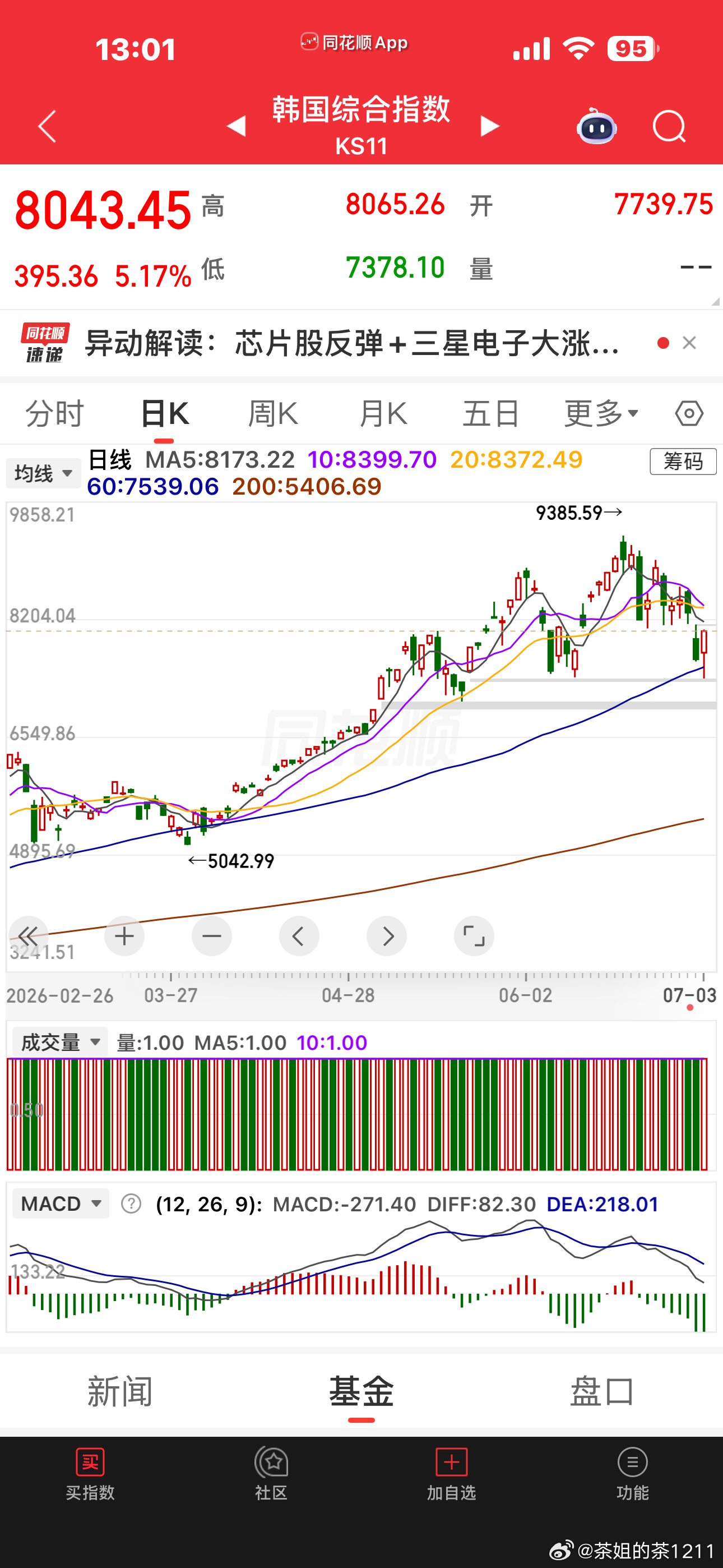The width and height of the screenshot is (723, 1568).
Task: Check the battery 95 indicator
Action: pos(633,48)
